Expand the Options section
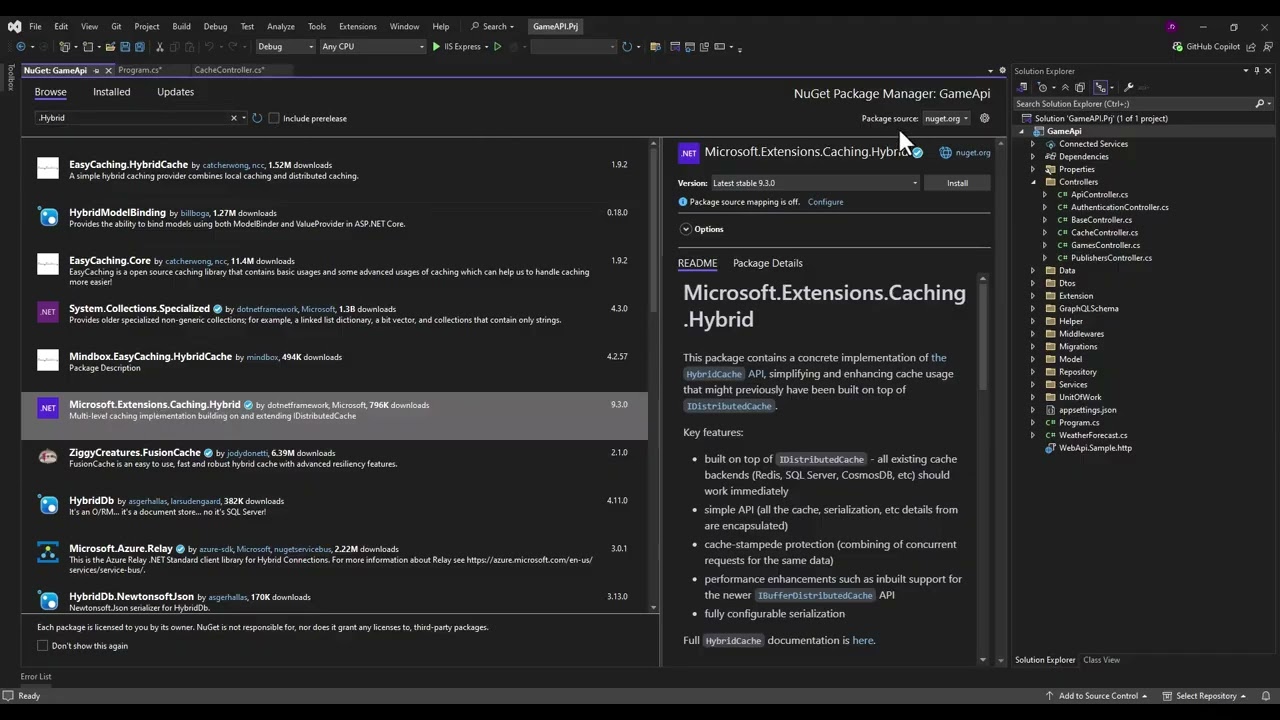 (x=686, y=229)
